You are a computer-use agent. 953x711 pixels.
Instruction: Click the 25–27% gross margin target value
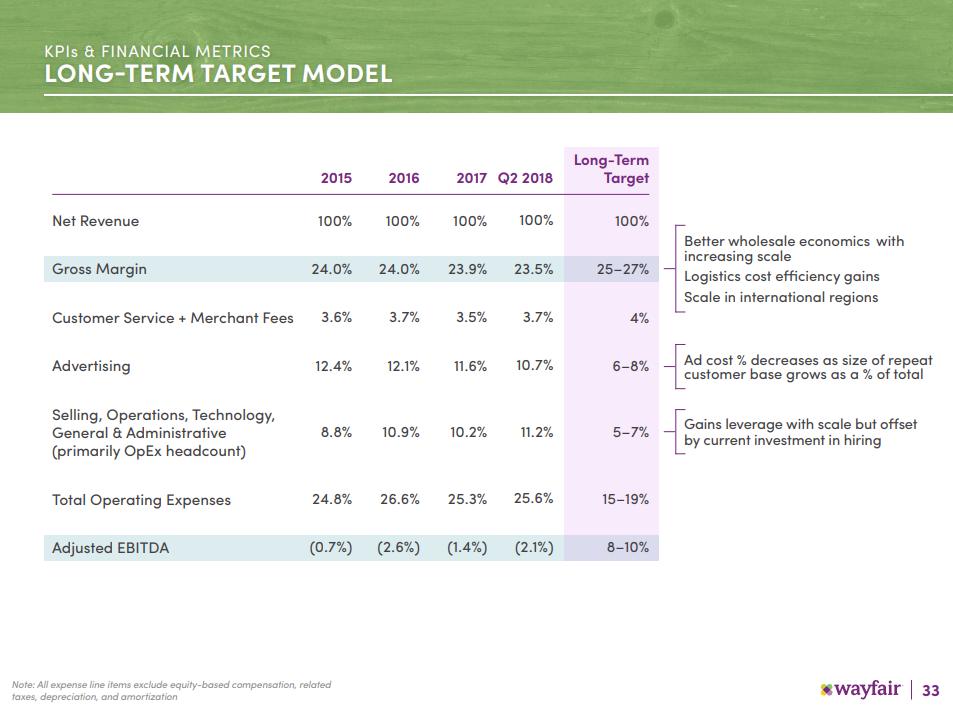(x=622, y=269)
